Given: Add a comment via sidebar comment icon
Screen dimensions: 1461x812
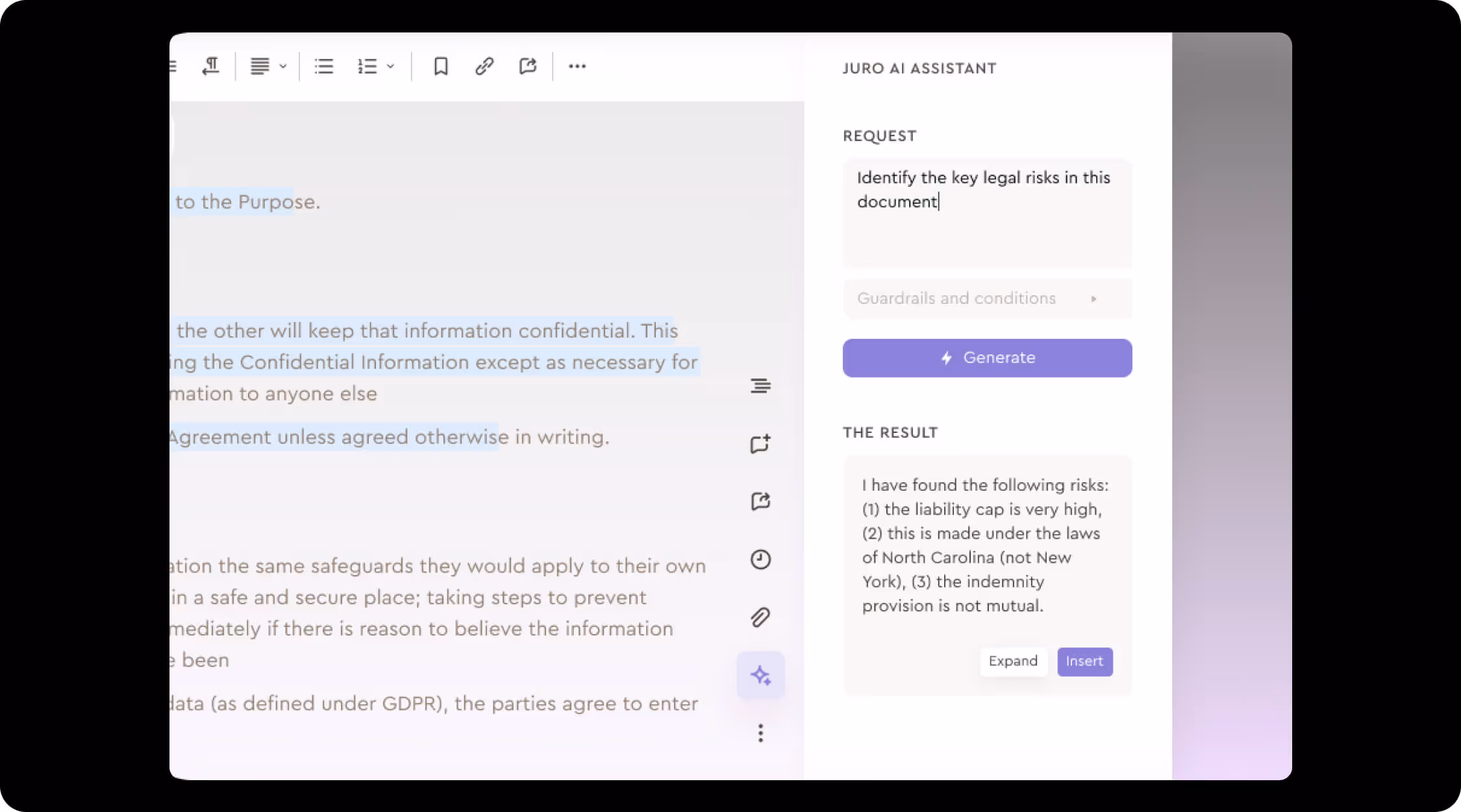Looking at the screenshot, I should (x=760, y=444).
